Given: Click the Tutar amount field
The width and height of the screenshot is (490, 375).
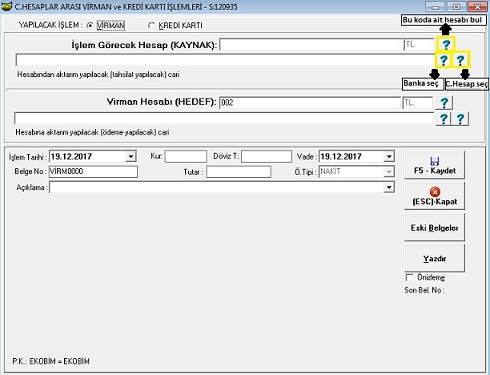Looking at the screenshot, I should pos(239,172).
